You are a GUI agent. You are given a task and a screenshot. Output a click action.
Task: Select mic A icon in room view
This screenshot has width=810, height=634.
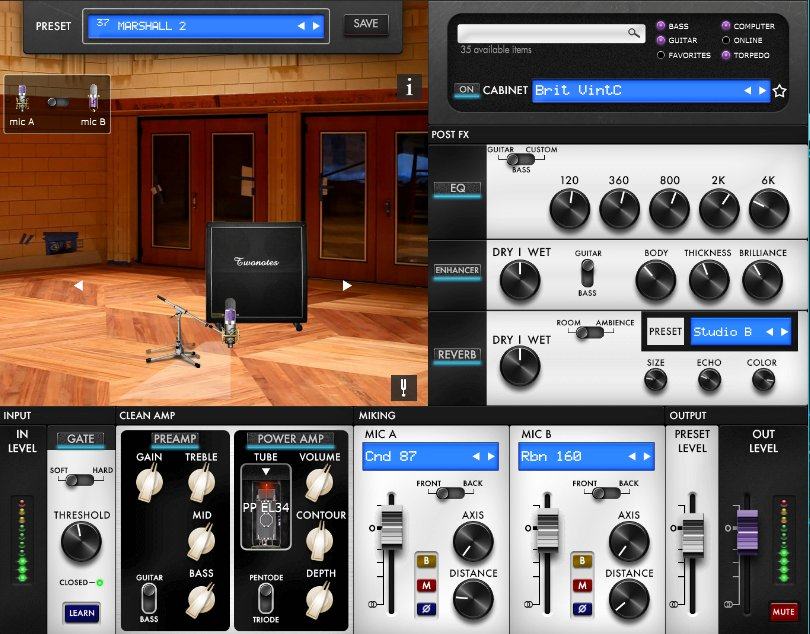pyautogui.click(x=22, y=99)
